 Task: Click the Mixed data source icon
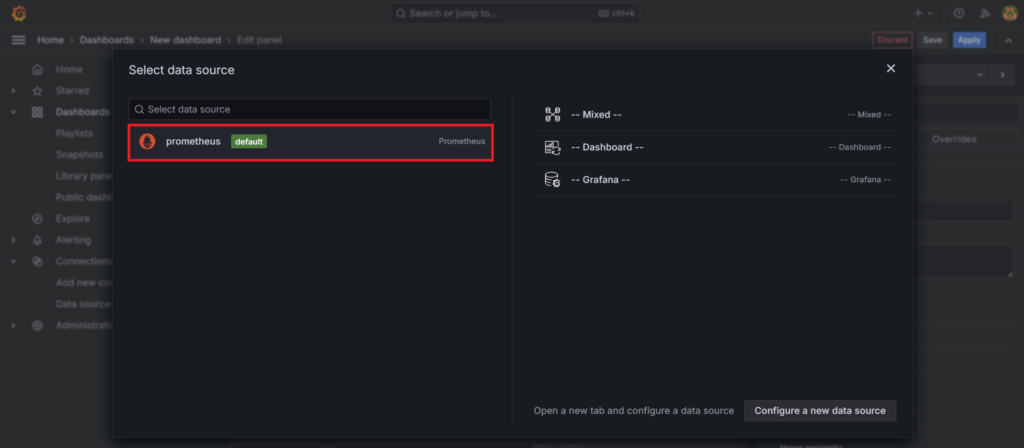click(x=552, y=114)
